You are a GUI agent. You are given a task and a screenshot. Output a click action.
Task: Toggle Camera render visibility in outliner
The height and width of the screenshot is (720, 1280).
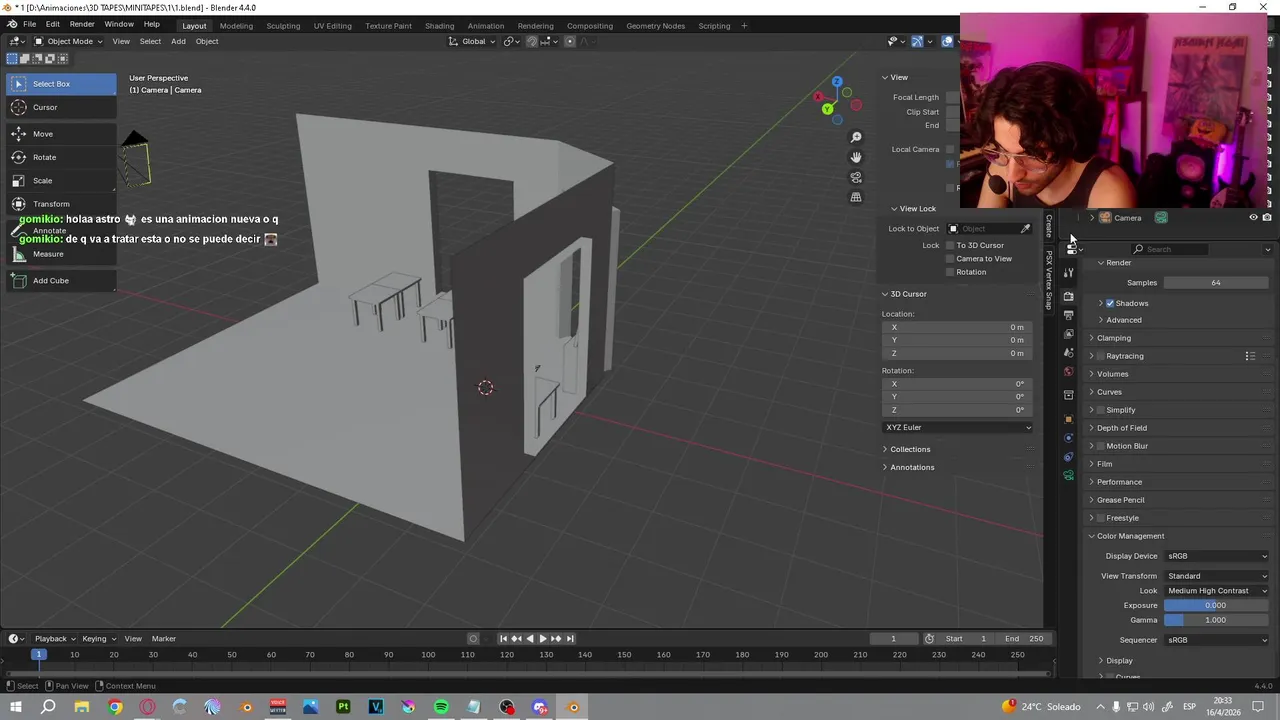click(1268, 217)
